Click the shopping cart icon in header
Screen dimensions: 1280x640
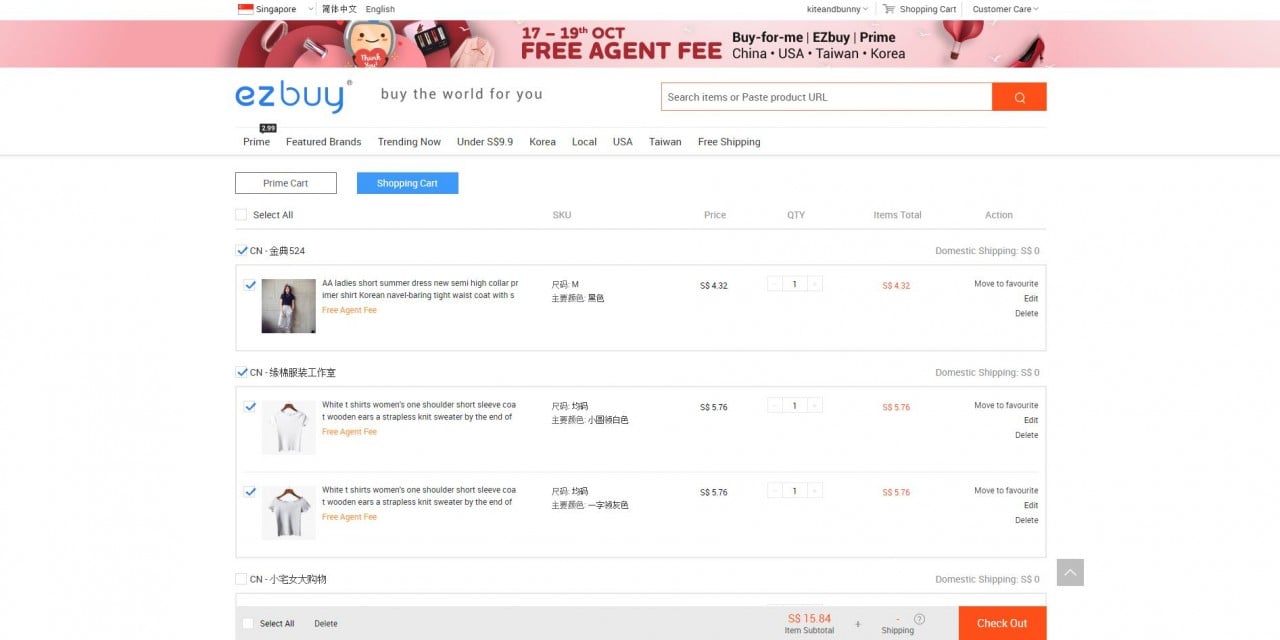(888, 9)
